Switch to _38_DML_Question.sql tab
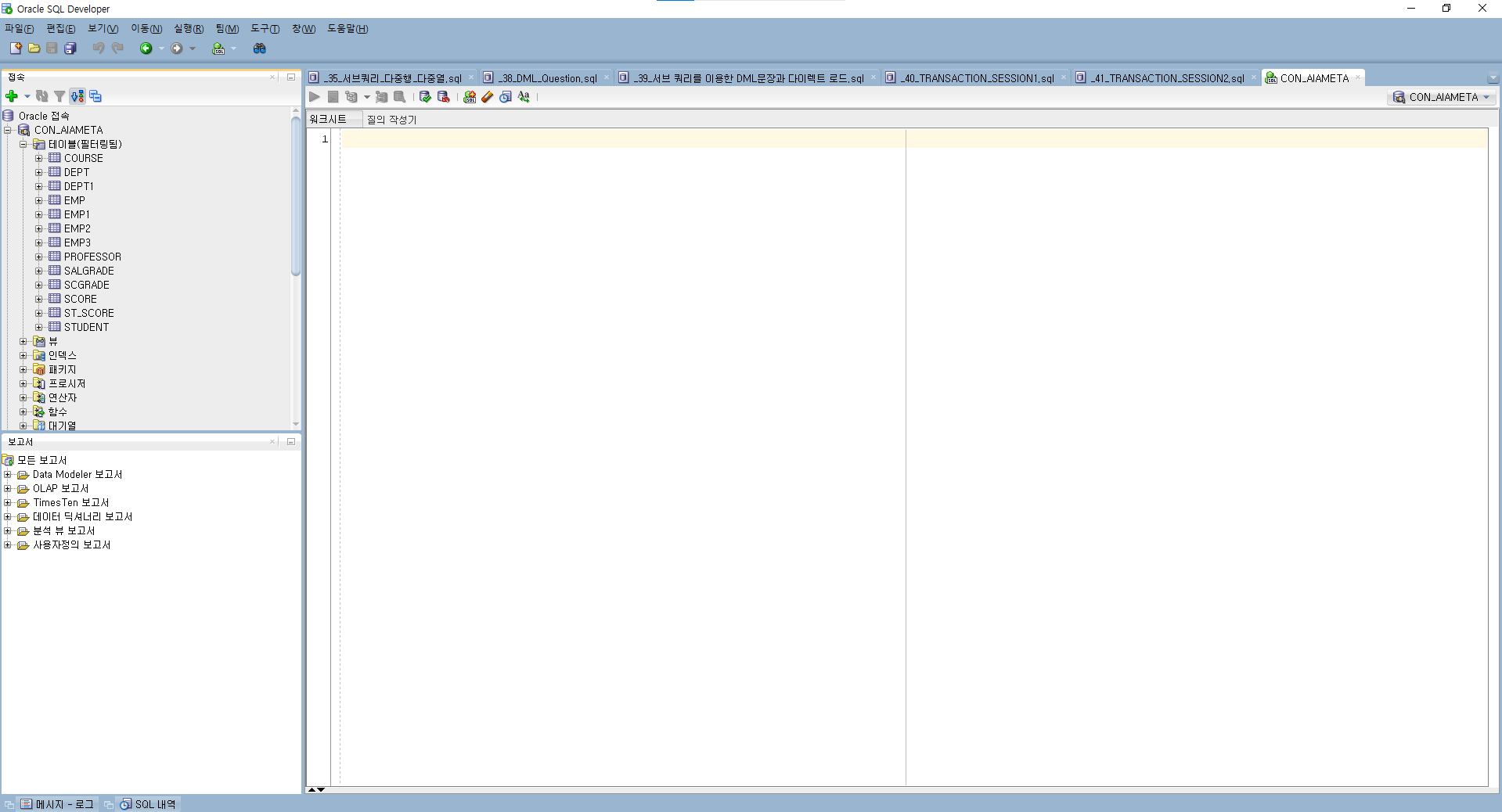1502x812 pixels. [x=546, y=78]
